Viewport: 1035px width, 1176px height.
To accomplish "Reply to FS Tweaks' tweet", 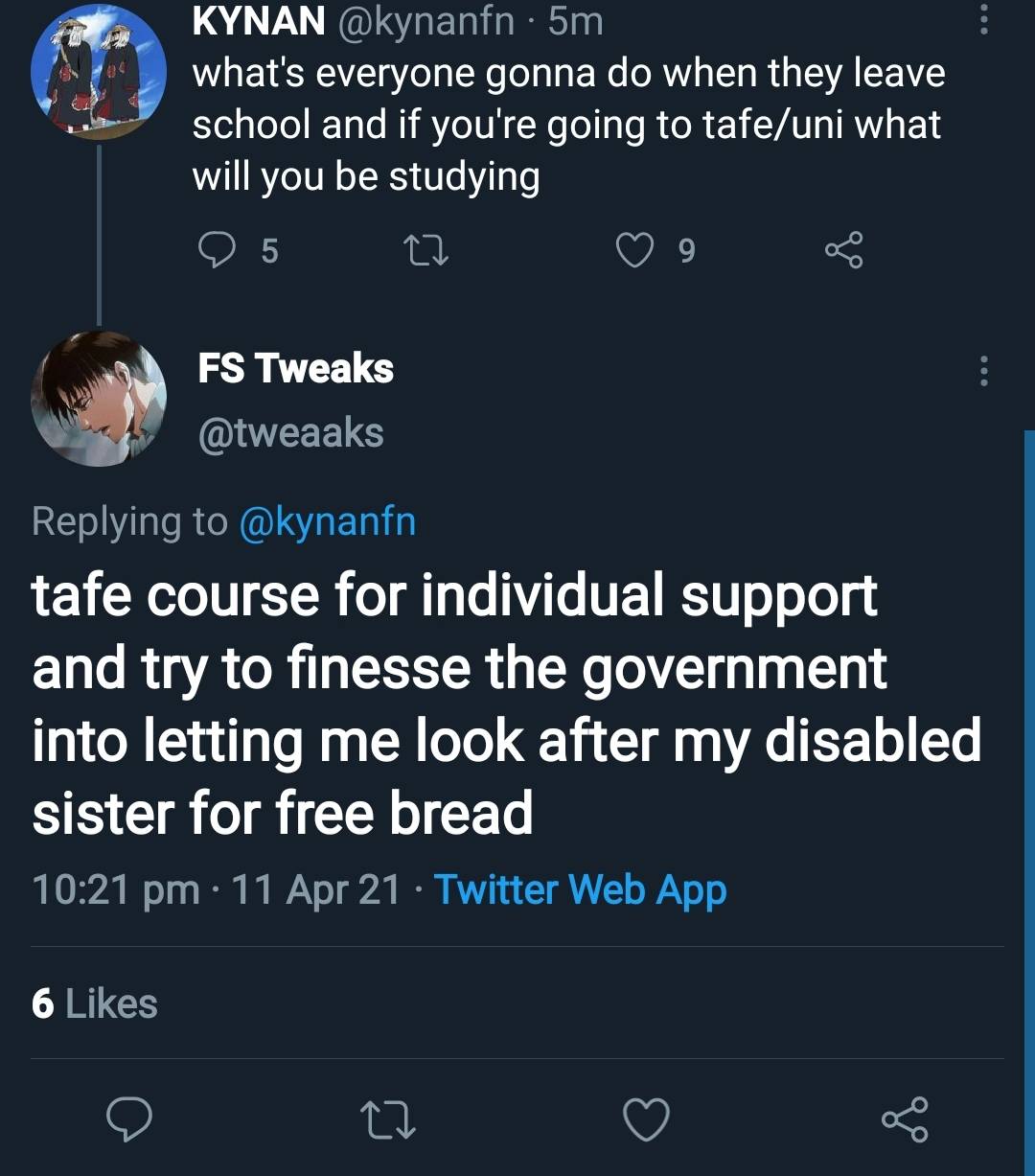I will click(x=130, y=1119).
